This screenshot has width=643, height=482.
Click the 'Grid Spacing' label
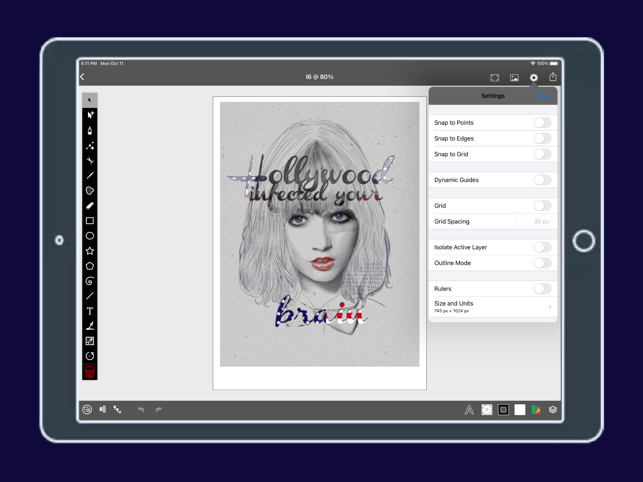coord(451,222)
